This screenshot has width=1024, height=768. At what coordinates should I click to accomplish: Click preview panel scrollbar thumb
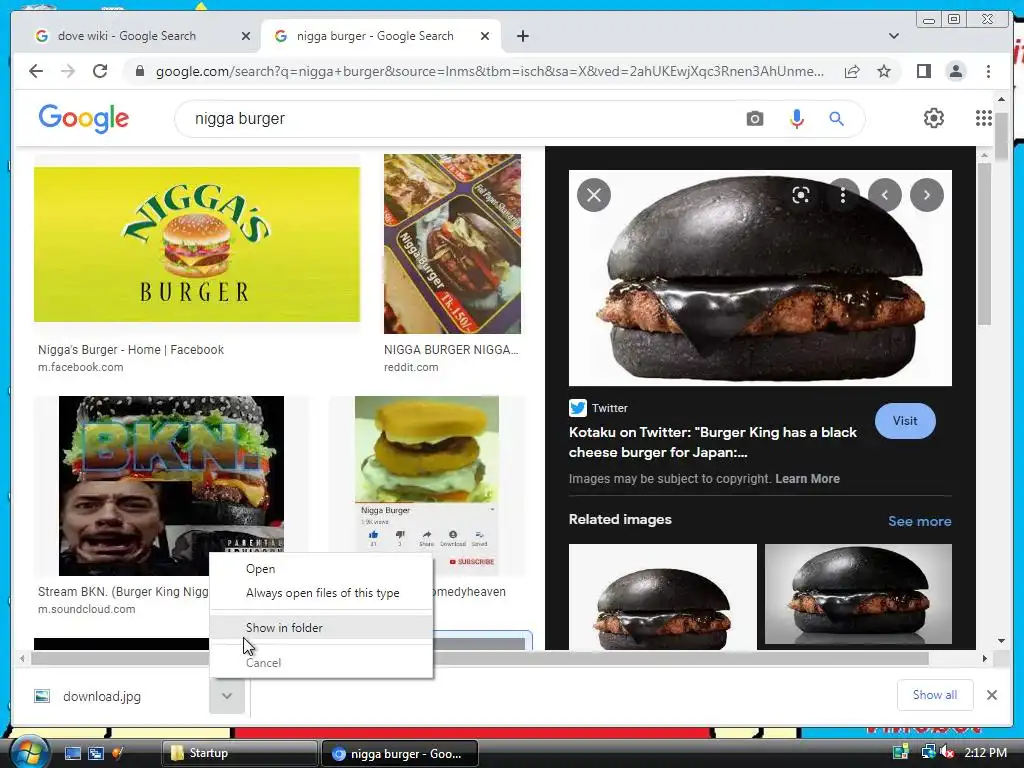pos(984,243)
